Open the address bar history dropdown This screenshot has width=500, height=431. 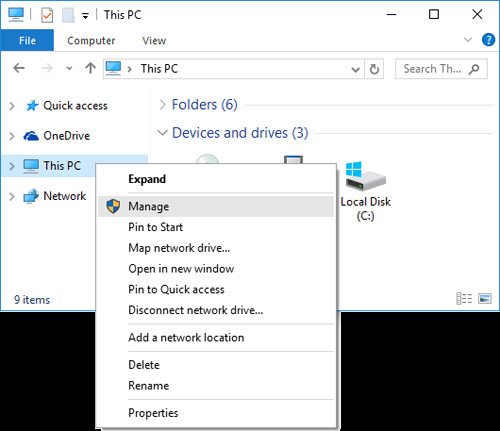356,69
